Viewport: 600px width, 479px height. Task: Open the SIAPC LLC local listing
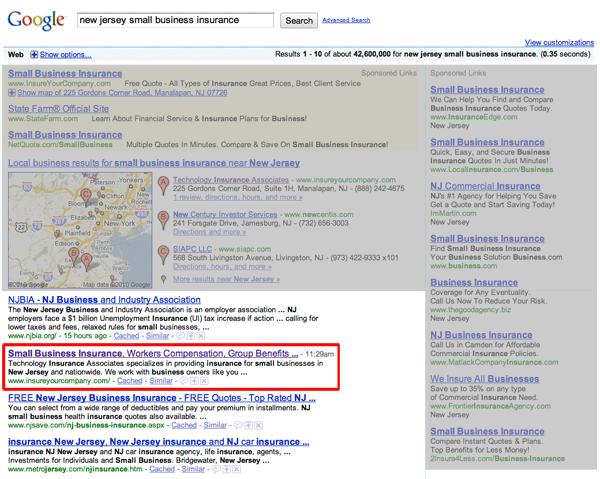click(192, 249)
